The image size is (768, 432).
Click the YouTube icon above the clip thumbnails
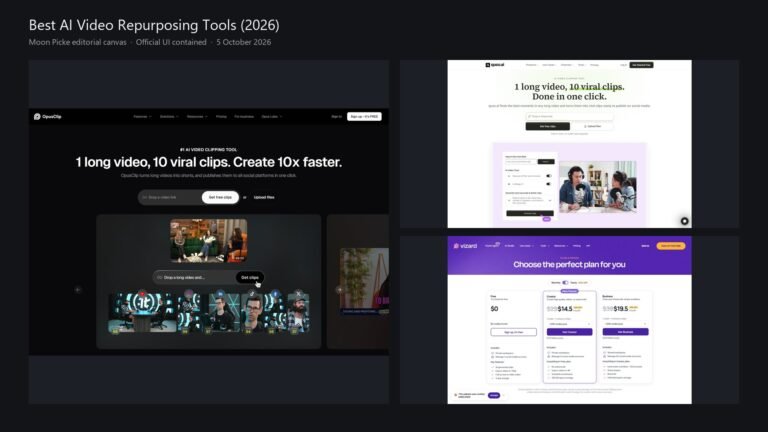143,294
